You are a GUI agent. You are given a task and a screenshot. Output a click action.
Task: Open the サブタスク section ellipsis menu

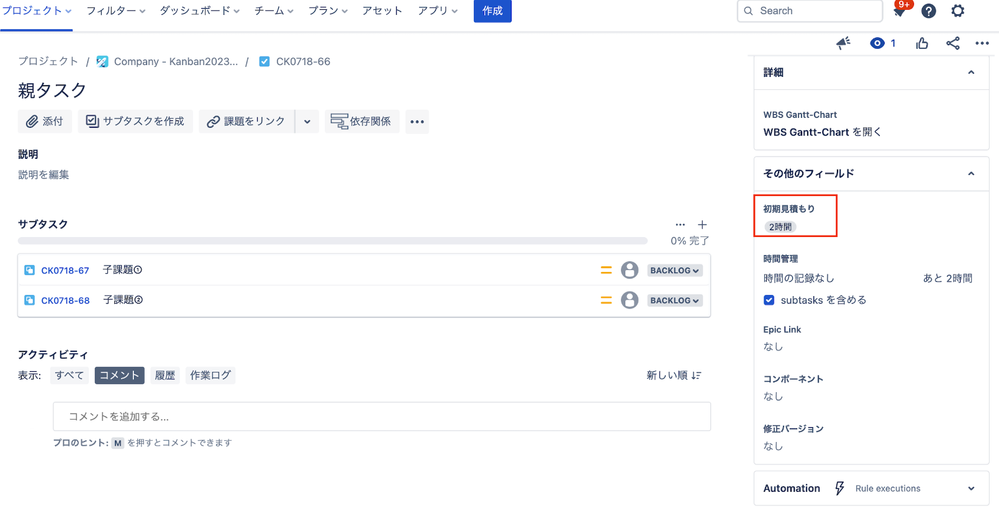pos(680,225)
